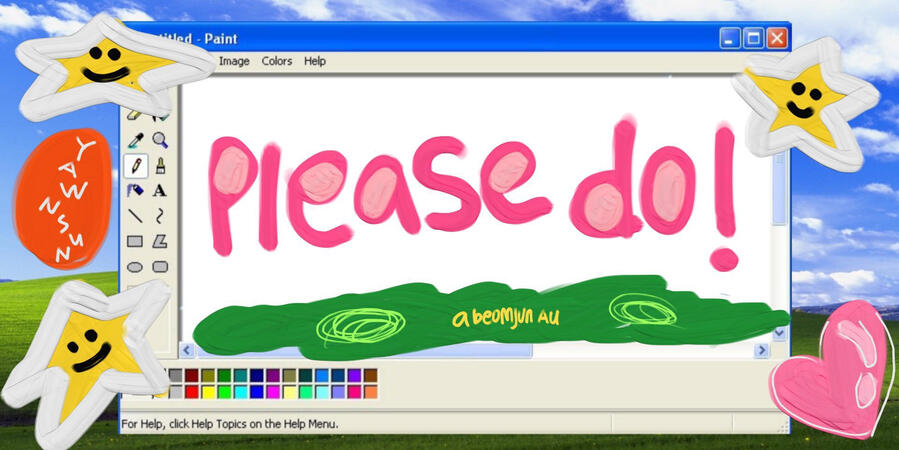899x450 pixels.
Task: Click the horizontal scrollbar right arrow
Action: (761, 350)
